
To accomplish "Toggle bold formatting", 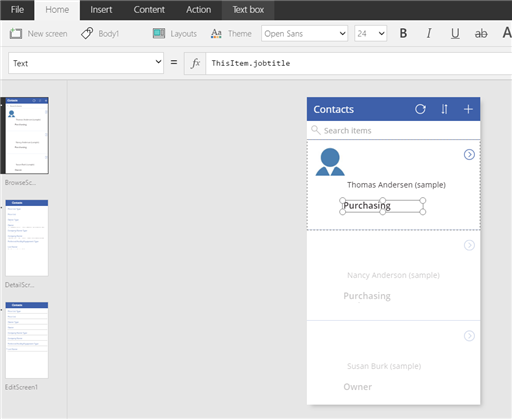I will click(x=403, y=33).
